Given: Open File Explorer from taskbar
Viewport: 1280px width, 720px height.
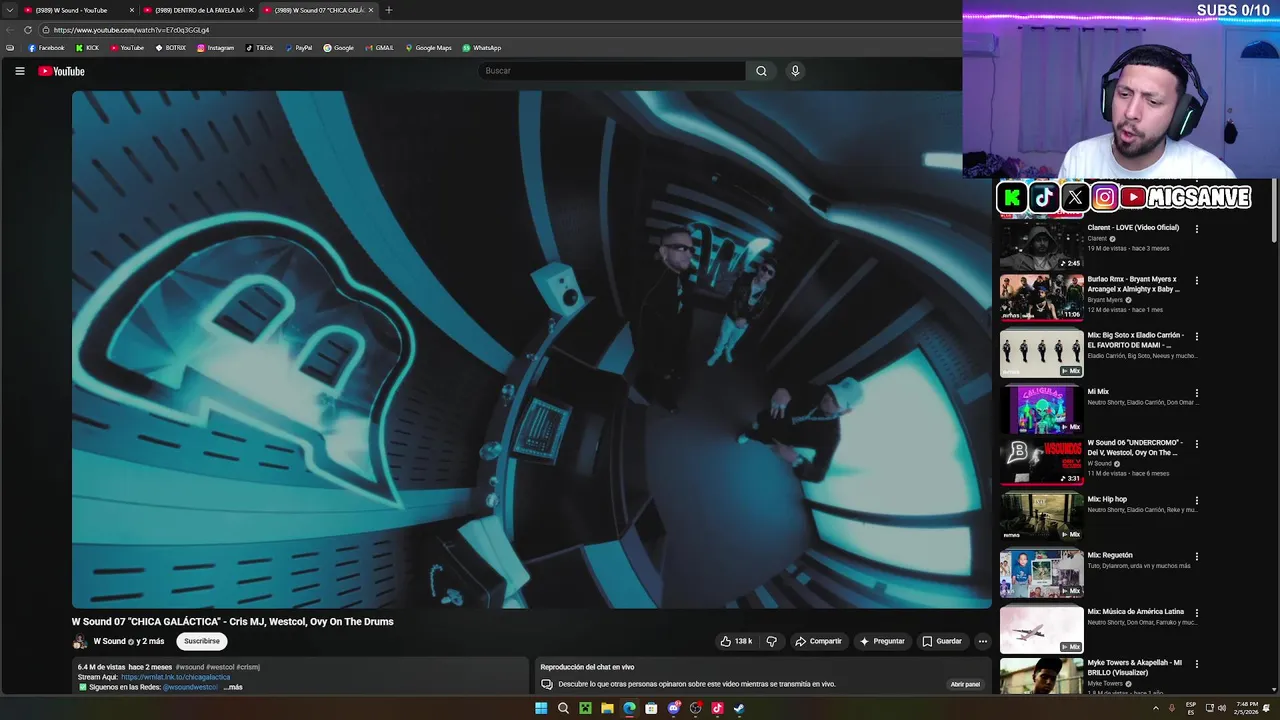Looking at the screenshot, I should 607,708.
